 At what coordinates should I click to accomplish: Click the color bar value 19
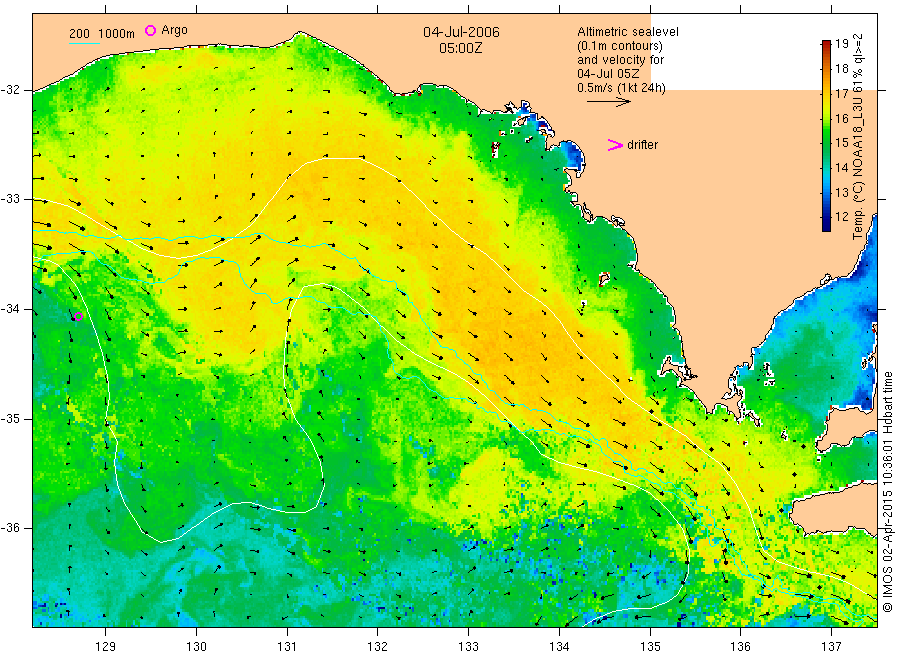click(842, 44)
